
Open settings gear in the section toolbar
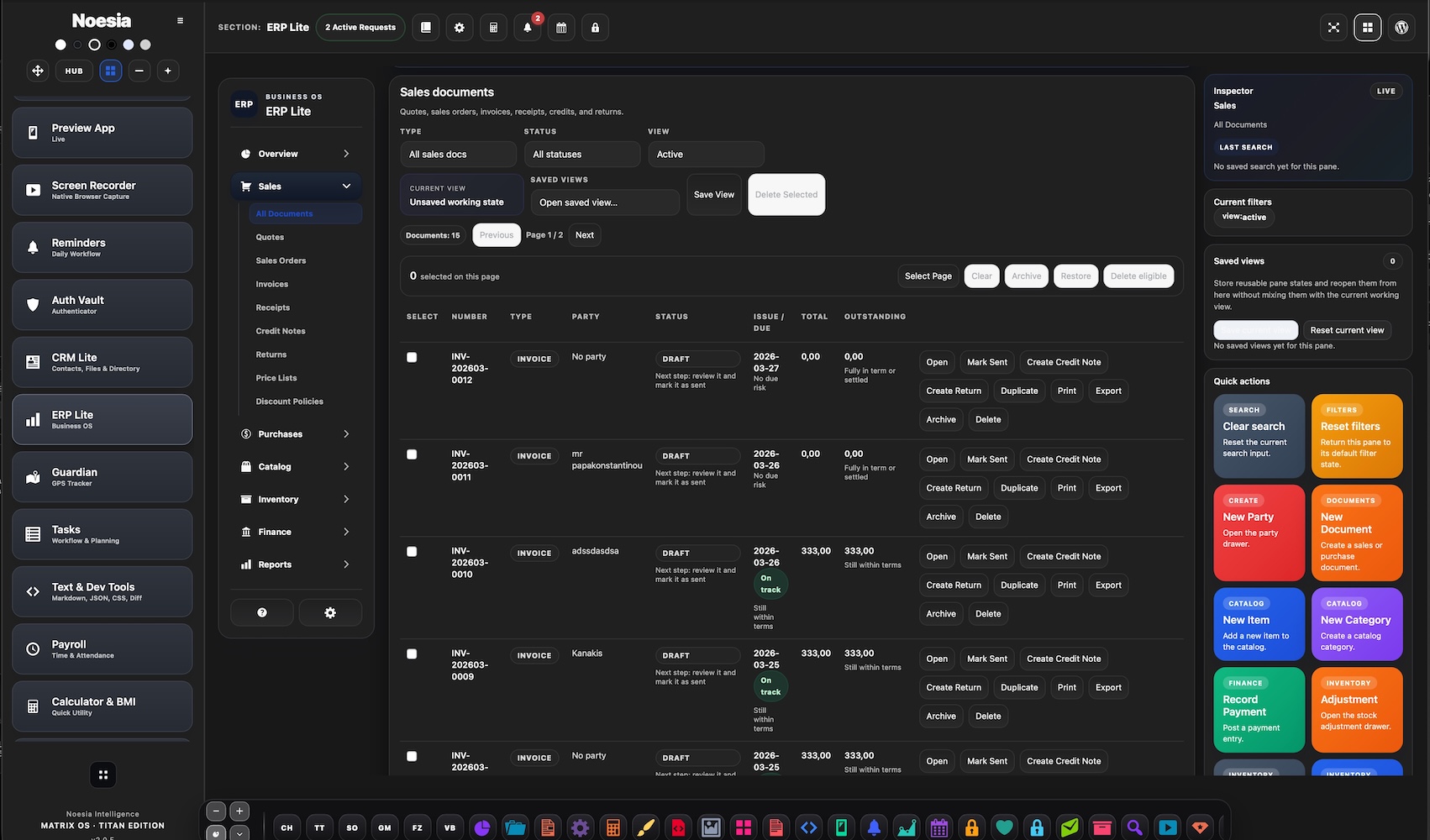point(460,28)
